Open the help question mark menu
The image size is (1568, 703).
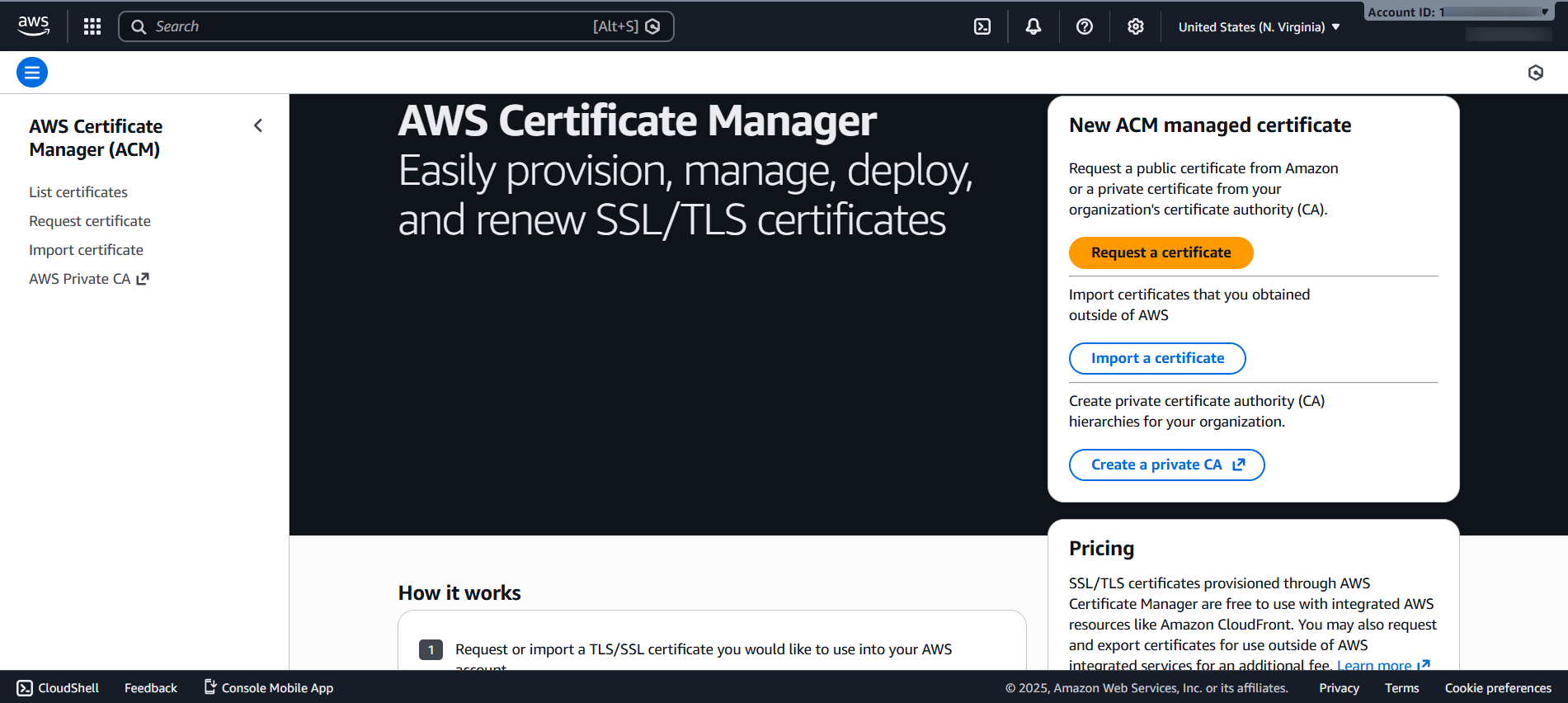1085,26
